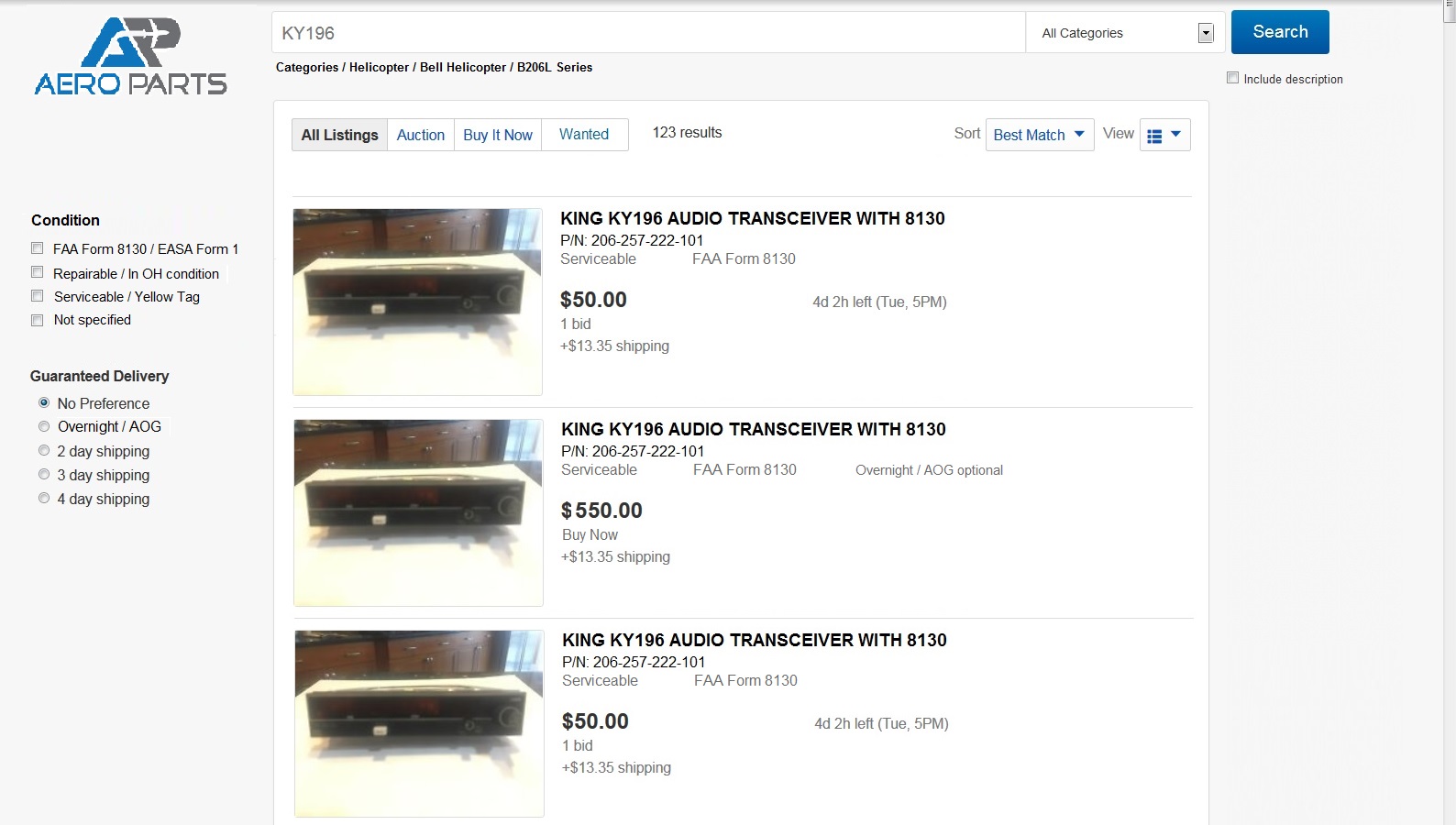Image resolution: width=1456 pixels, height=825 pixels.
Task: Open the $550.00 KY196 listing title
Action: [x=754, y=429]
